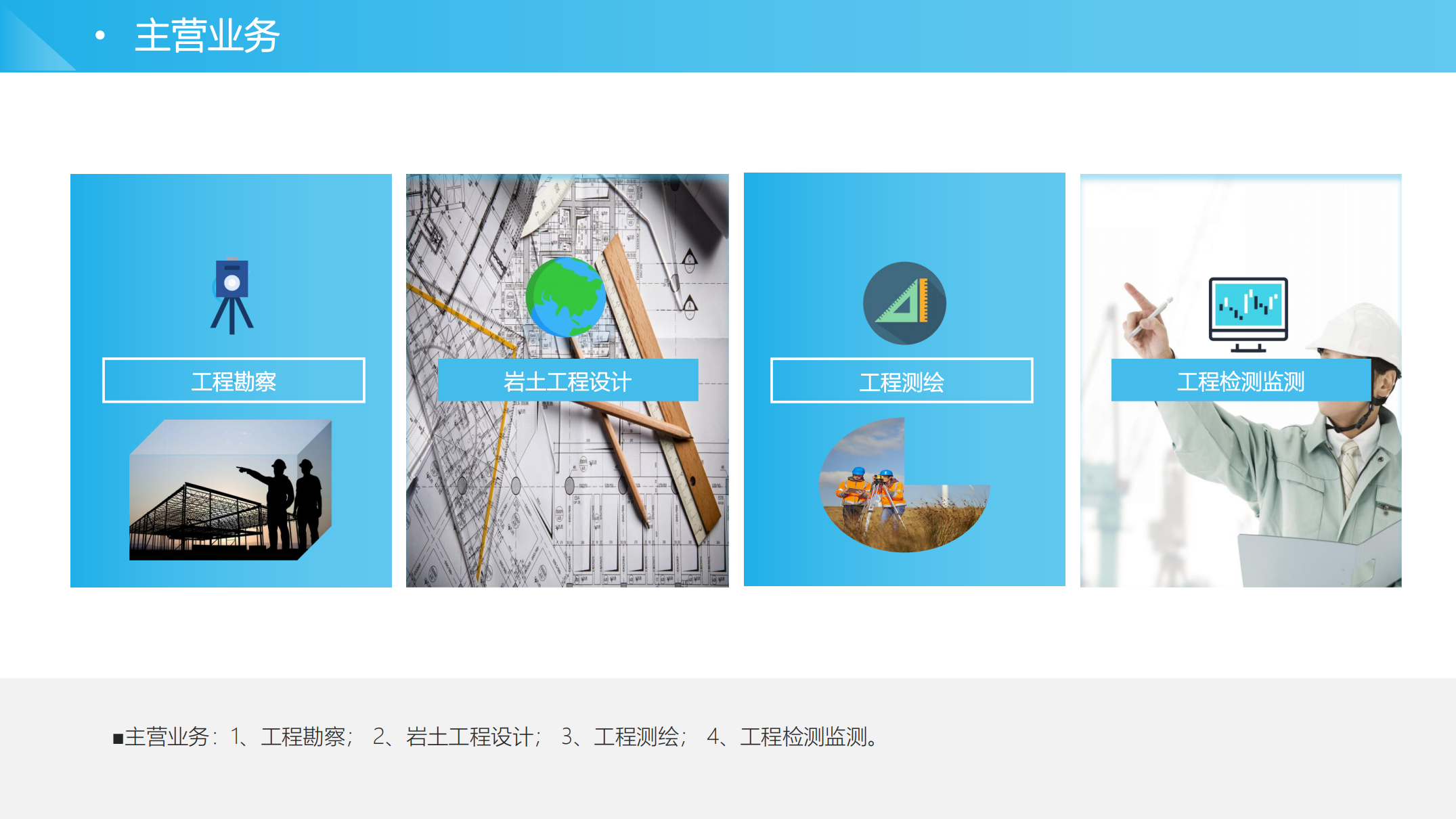Image resolution: width=1456 pixels, height=819 pixels.
Task: Click the triangle ruler icon
Action: click(x=904, y=303)
